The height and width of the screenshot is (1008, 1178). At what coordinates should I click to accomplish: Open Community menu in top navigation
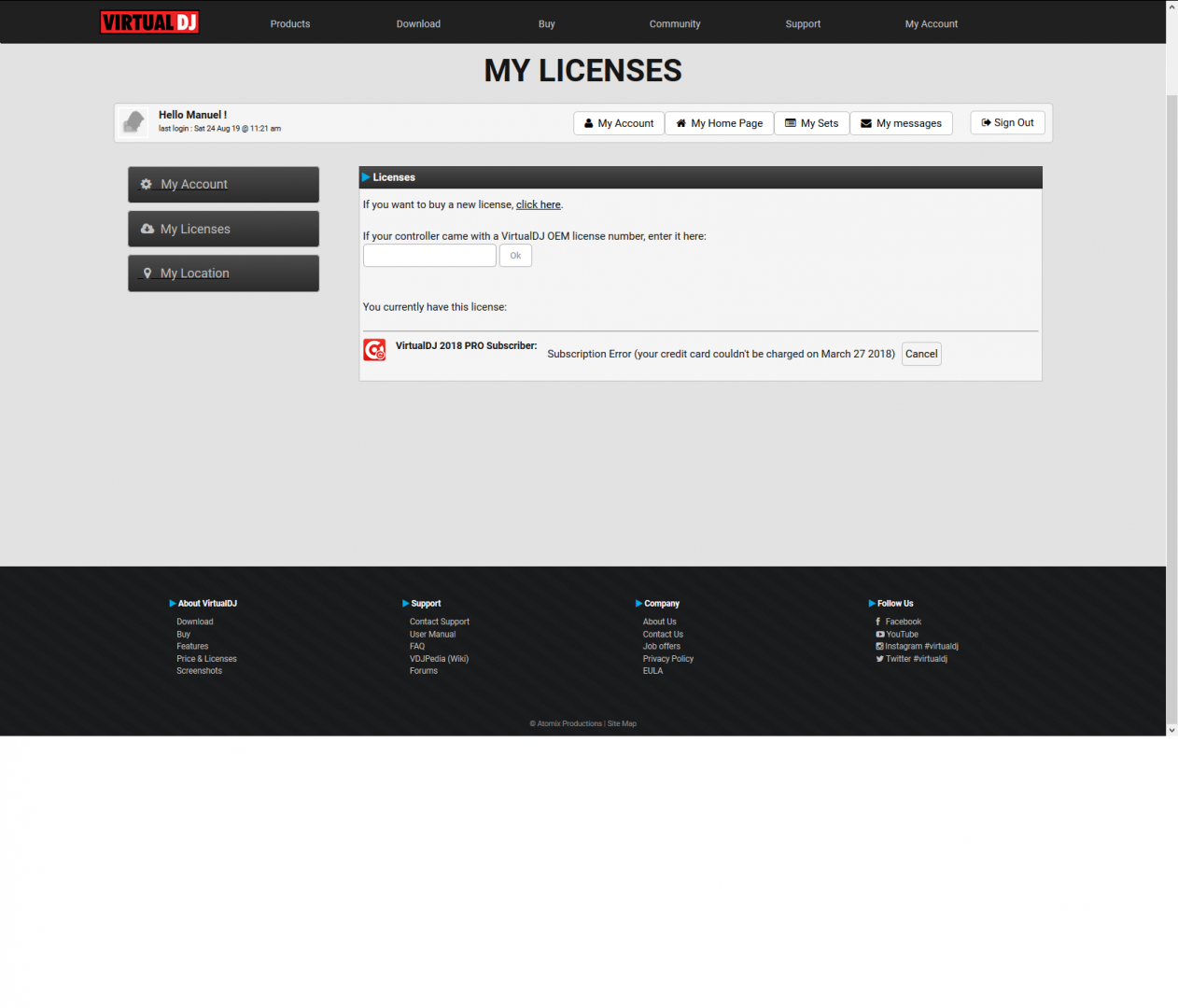click(x=675, y=24)
